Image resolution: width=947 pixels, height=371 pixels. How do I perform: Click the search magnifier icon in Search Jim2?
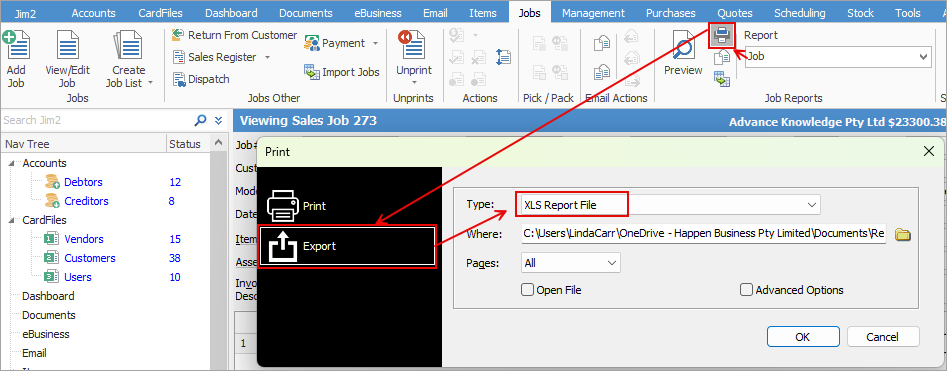[200, 120]
